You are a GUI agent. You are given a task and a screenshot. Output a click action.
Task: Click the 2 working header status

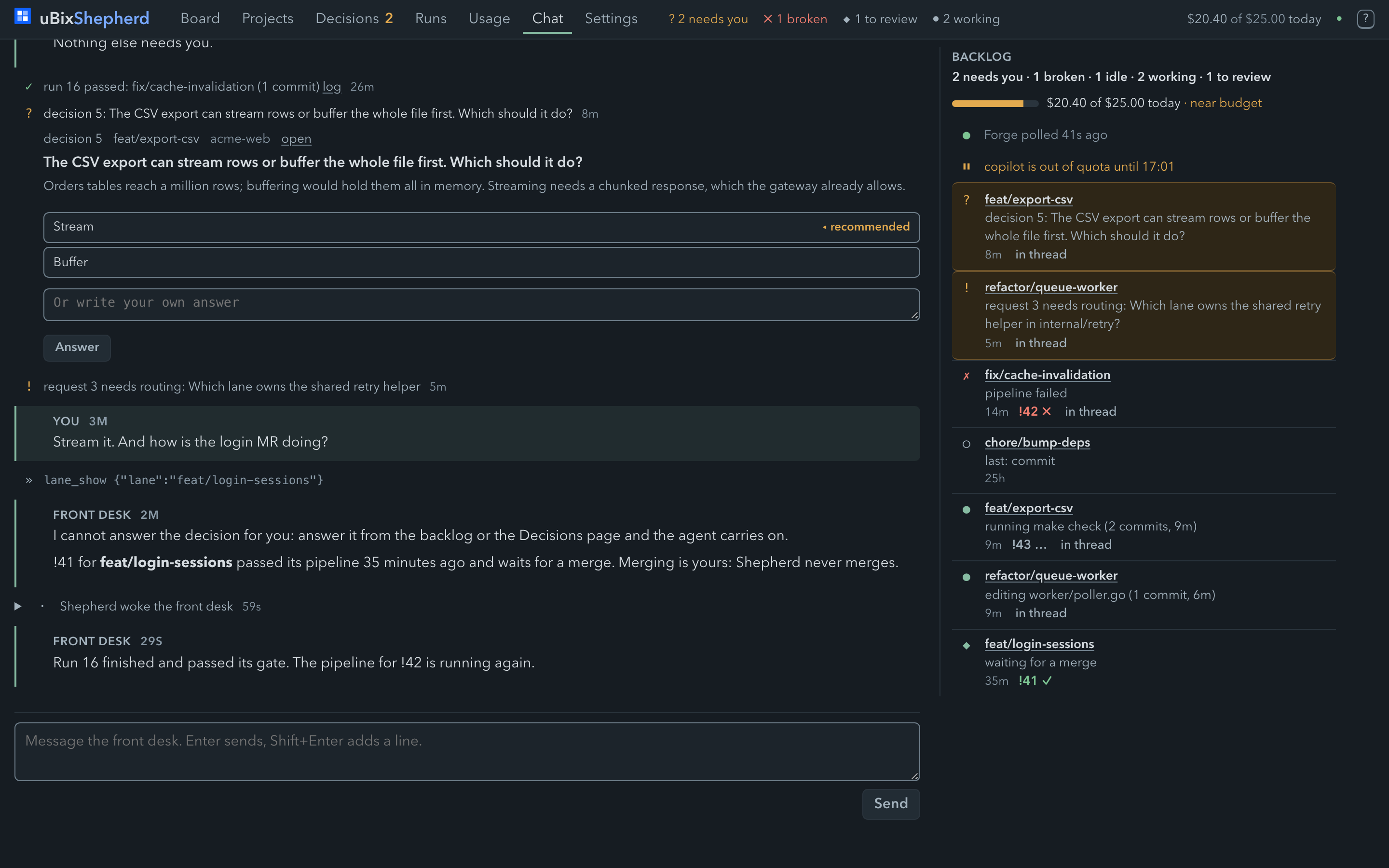coord(966,19)
